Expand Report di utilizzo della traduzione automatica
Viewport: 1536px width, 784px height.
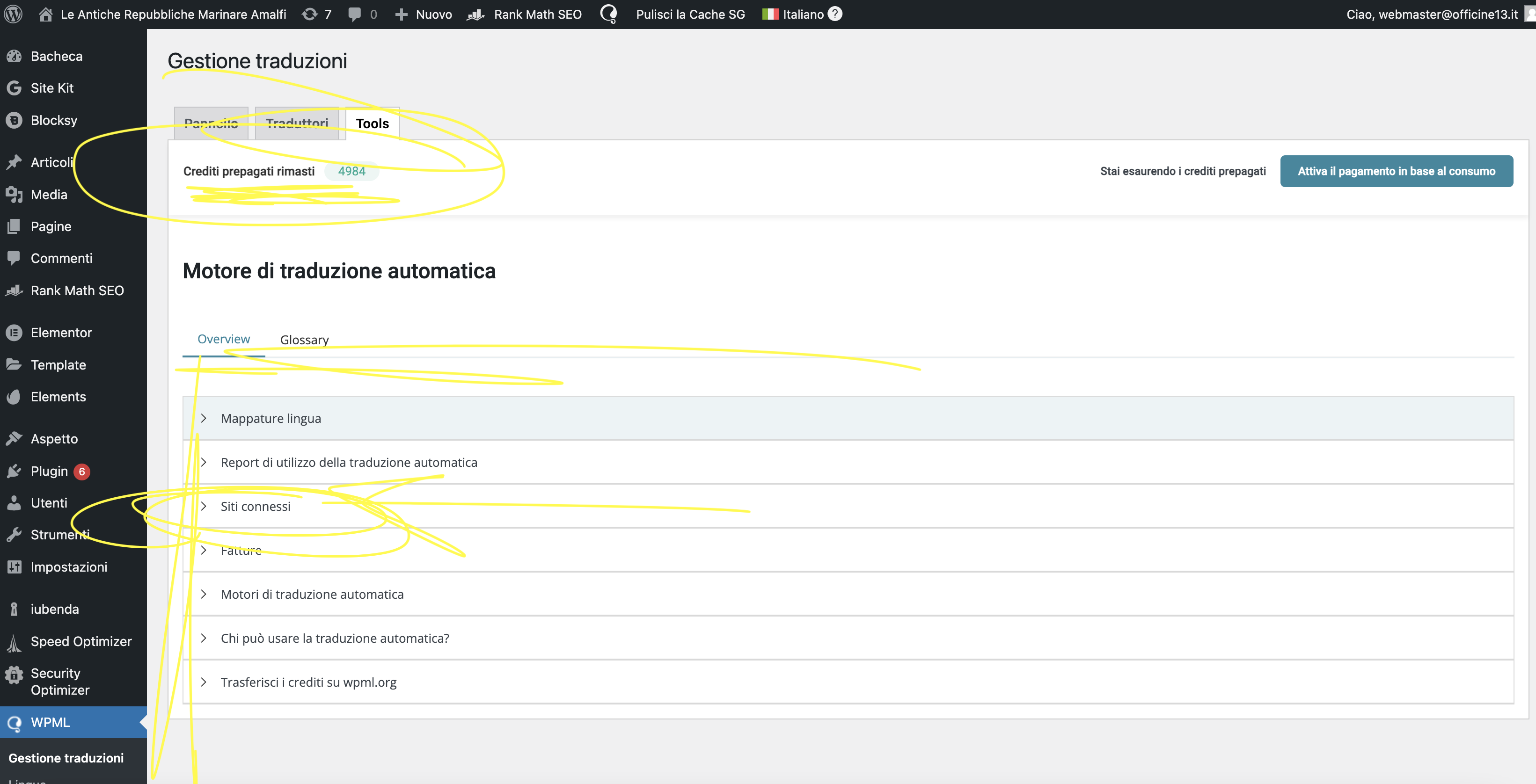(848, 462)
